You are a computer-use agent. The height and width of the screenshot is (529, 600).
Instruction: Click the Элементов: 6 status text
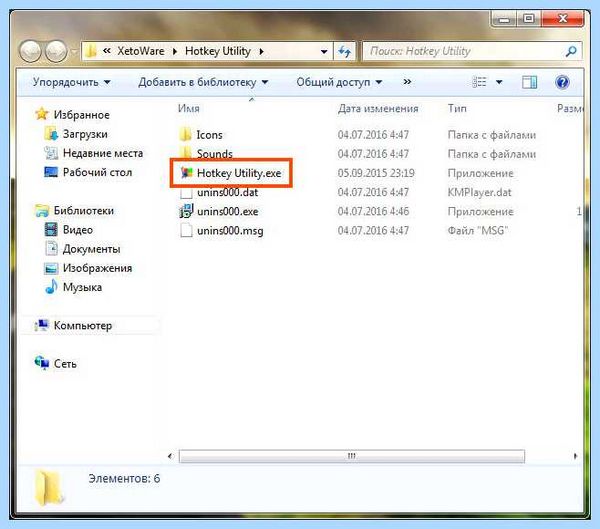(x=124, y=478)
